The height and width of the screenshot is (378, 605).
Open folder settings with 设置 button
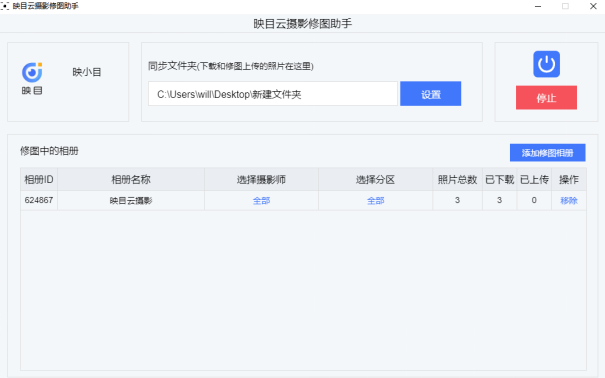tap(431, 94)
